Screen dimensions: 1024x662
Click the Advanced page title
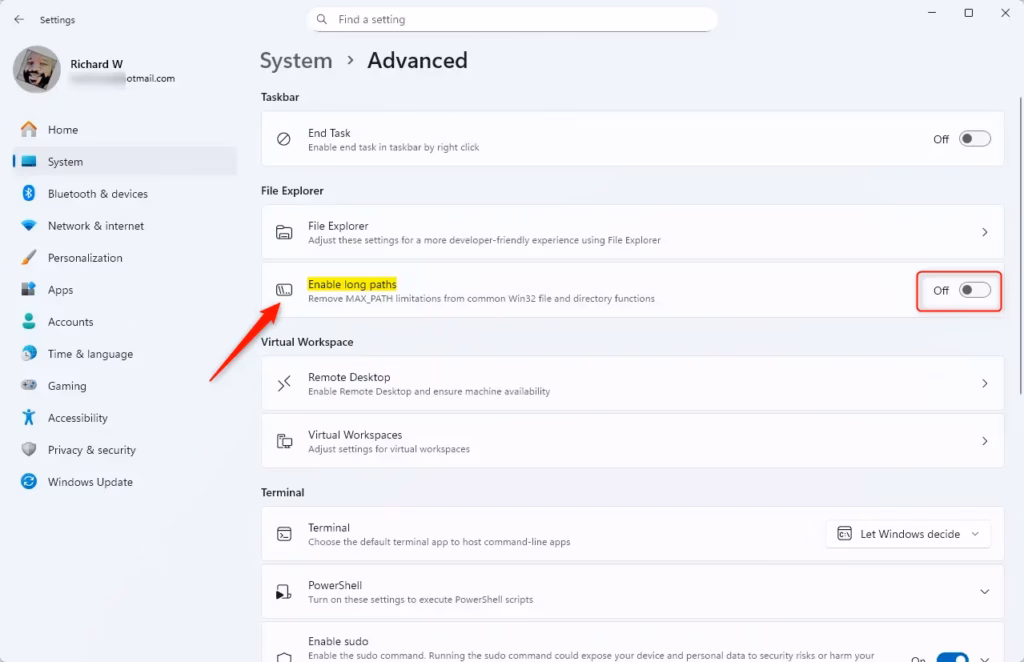417,61
